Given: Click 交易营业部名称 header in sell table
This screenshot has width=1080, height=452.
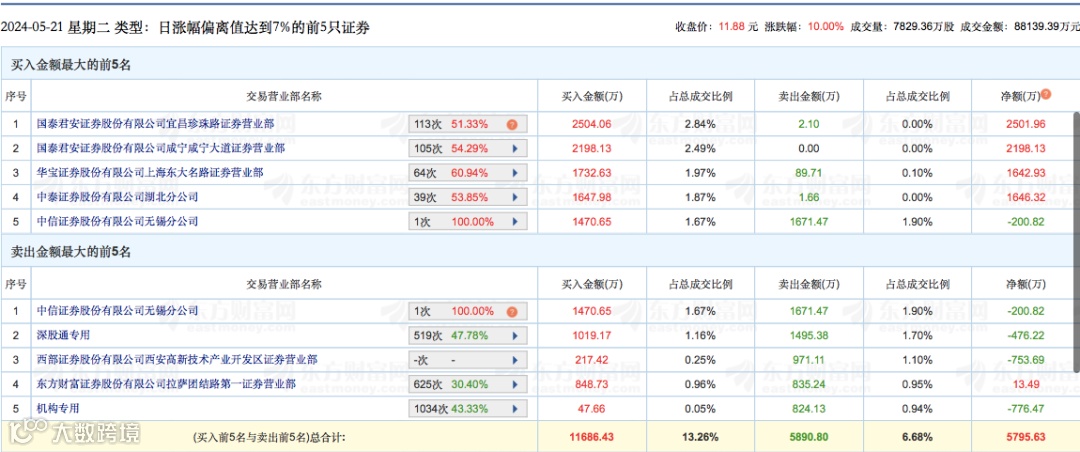Looking at the screenshot, I should click(284, 283).
